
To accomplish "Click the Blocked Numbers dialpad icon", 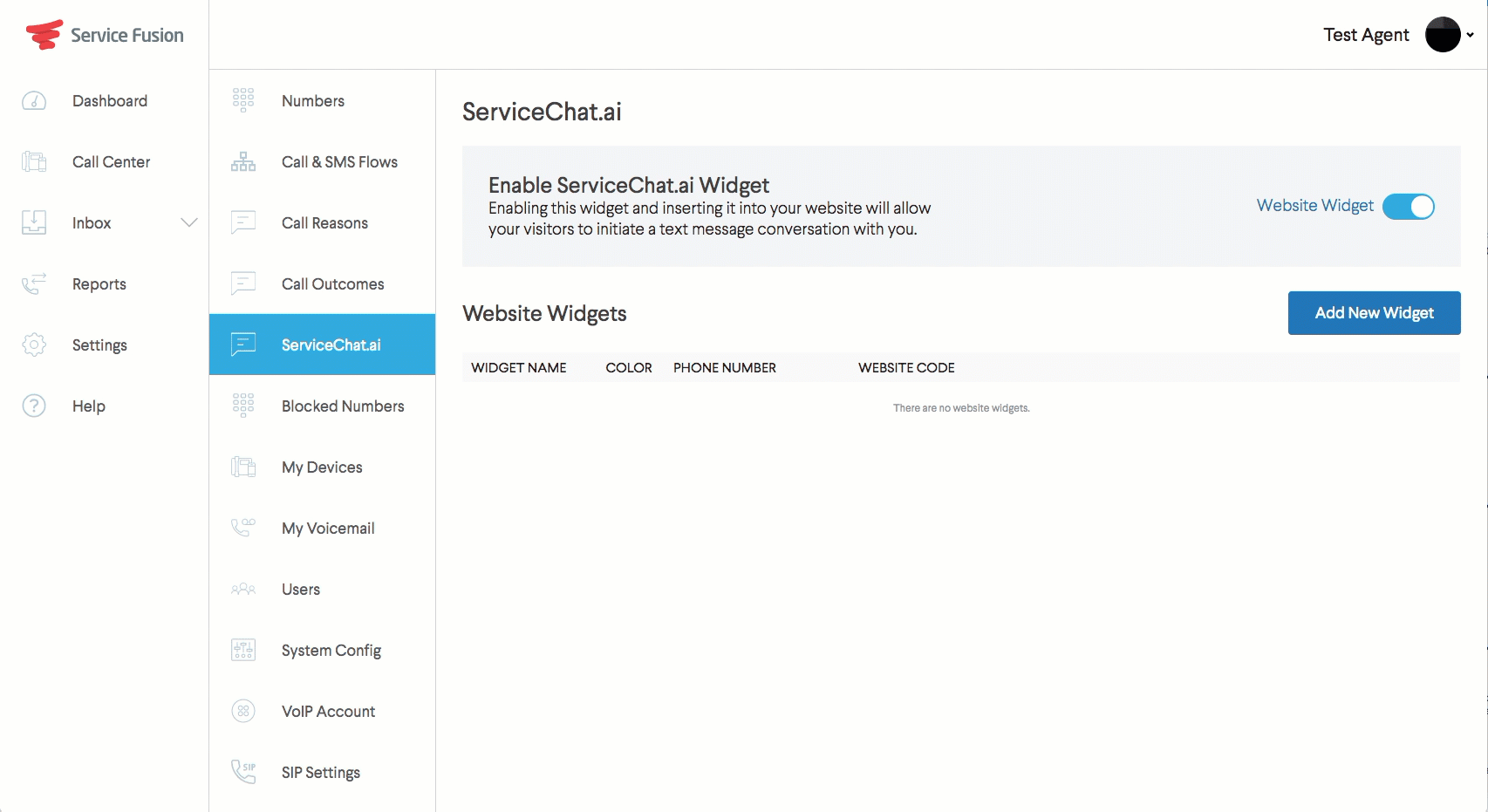I will click(243, 406).
